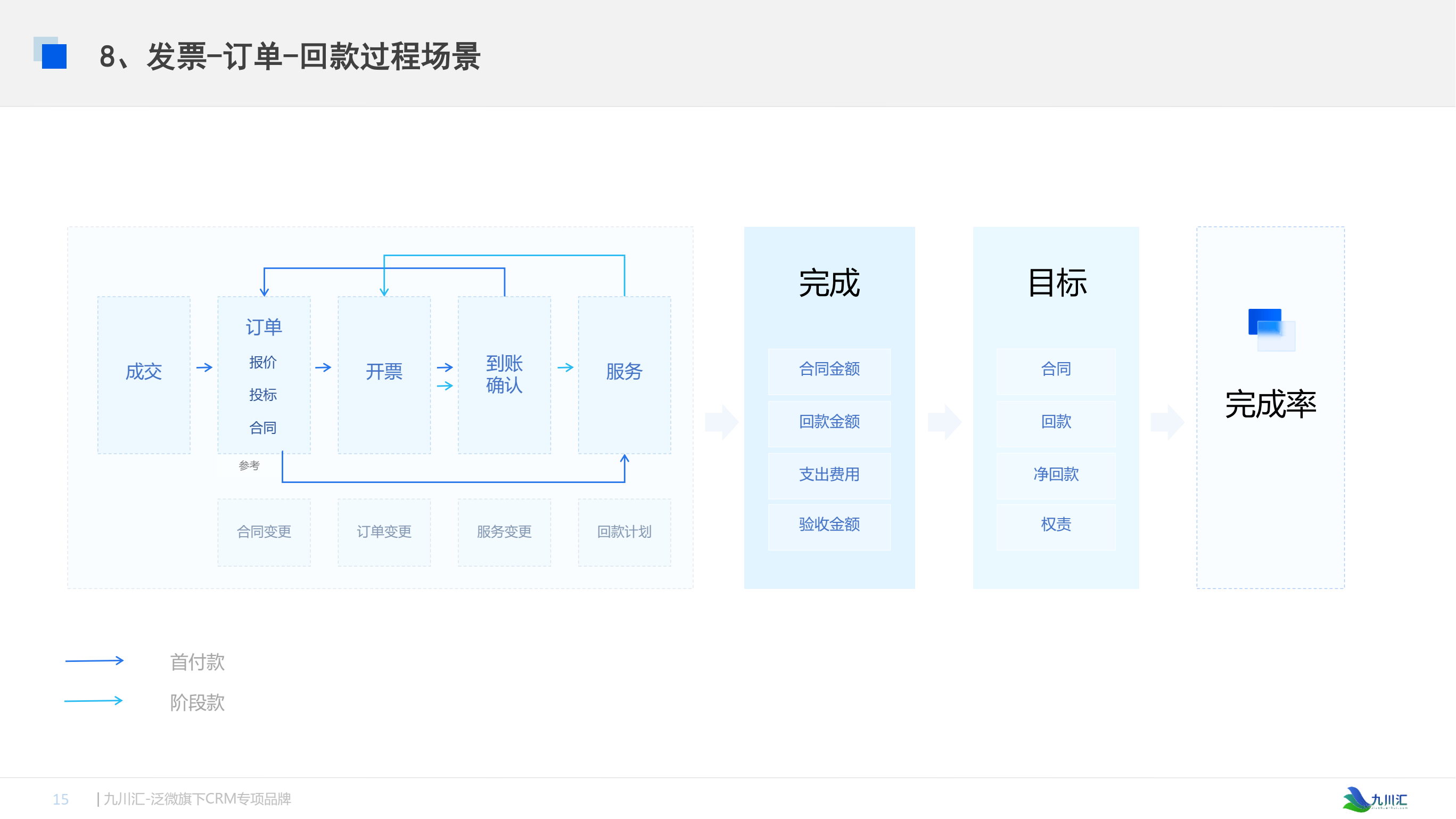Click the 回款 cell under 目标
1456x819 pixels.
pyautogui.click(x=1056, y=424)
